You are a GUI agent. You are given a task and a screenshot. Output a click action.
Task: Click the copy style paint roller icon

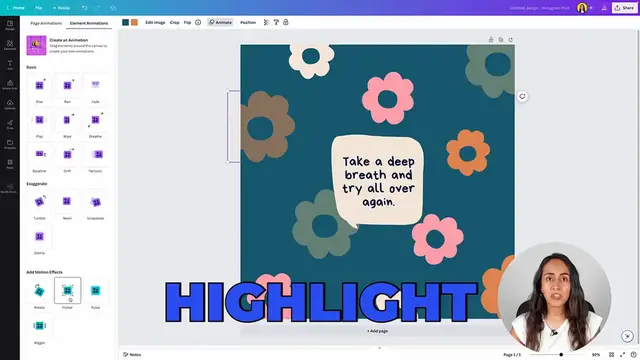[276, 22]
